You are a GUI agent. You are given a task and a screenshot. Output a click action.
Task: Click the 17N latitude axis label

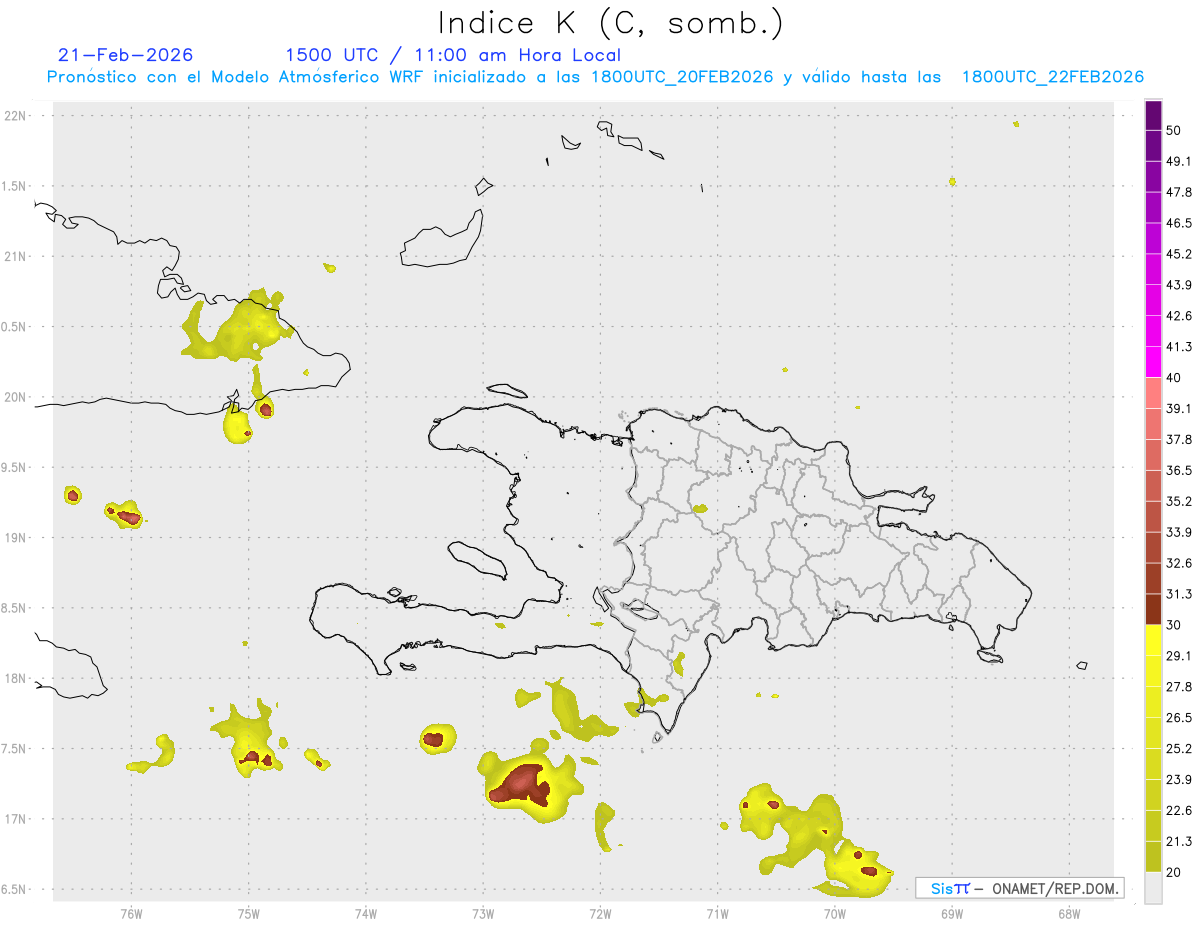point(17,819)
